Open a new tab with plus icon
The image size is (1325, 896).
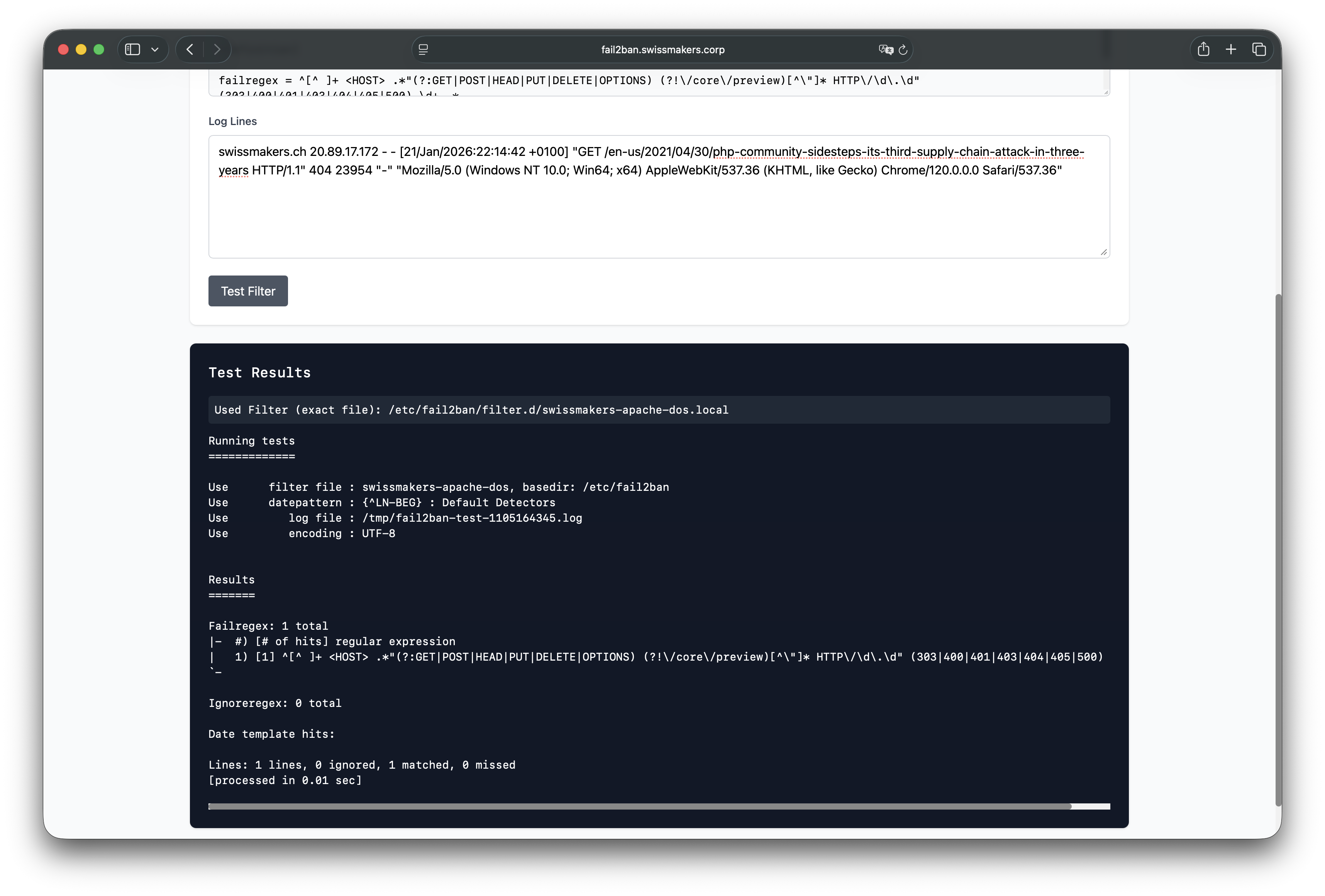[x=1231, y=50]
